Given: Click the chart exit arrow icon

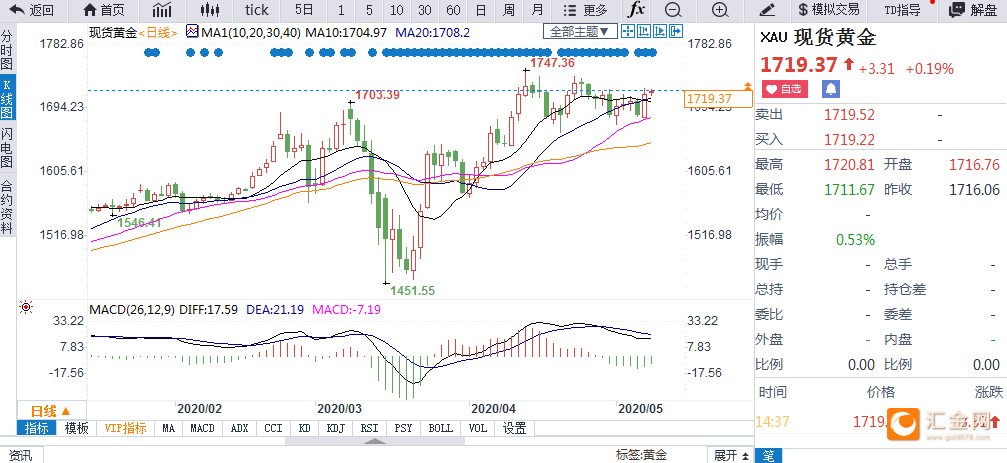Looking at the screenshot, I should (676, 31).
